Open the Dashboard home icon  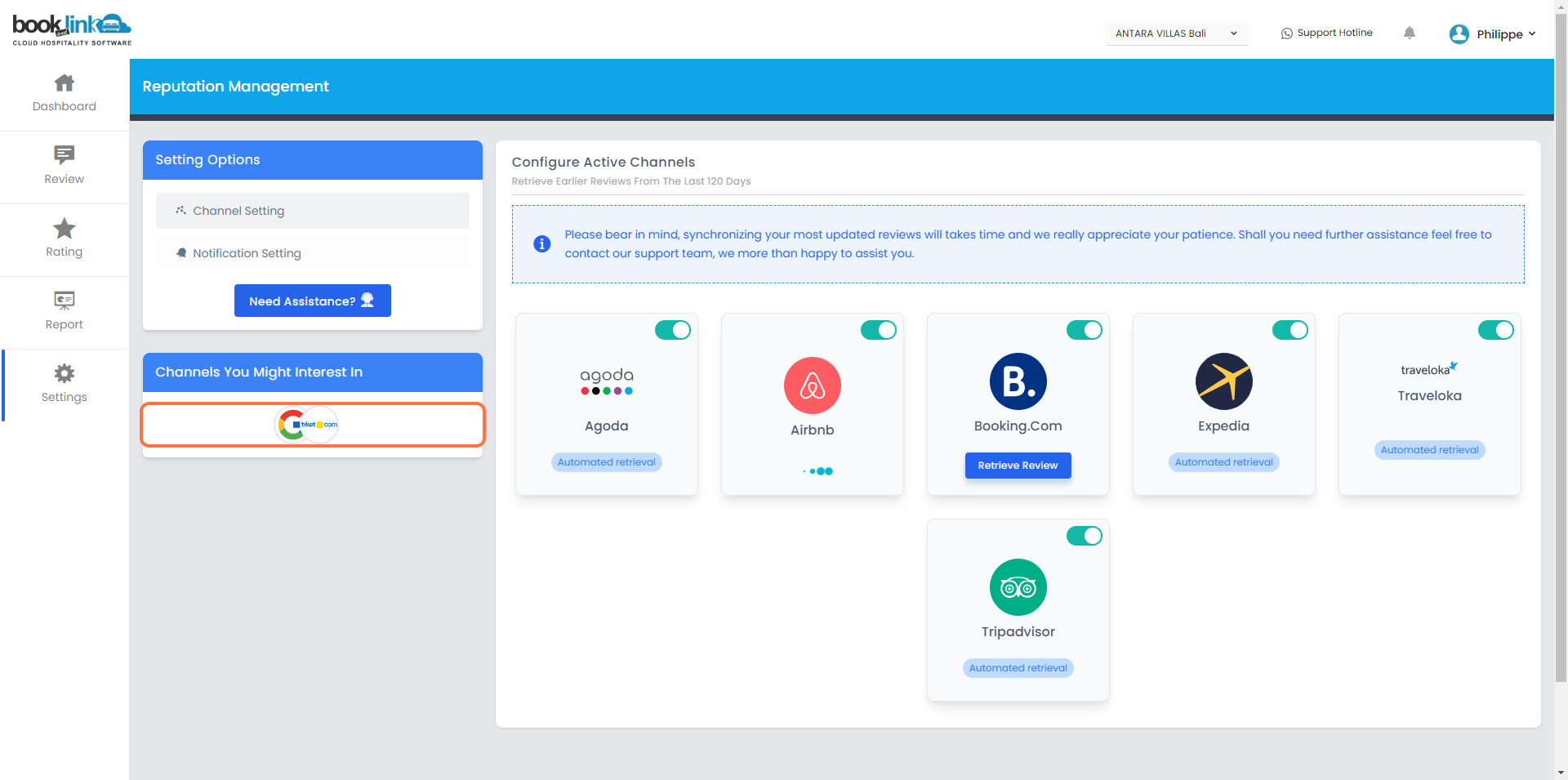tap(65, 82)
